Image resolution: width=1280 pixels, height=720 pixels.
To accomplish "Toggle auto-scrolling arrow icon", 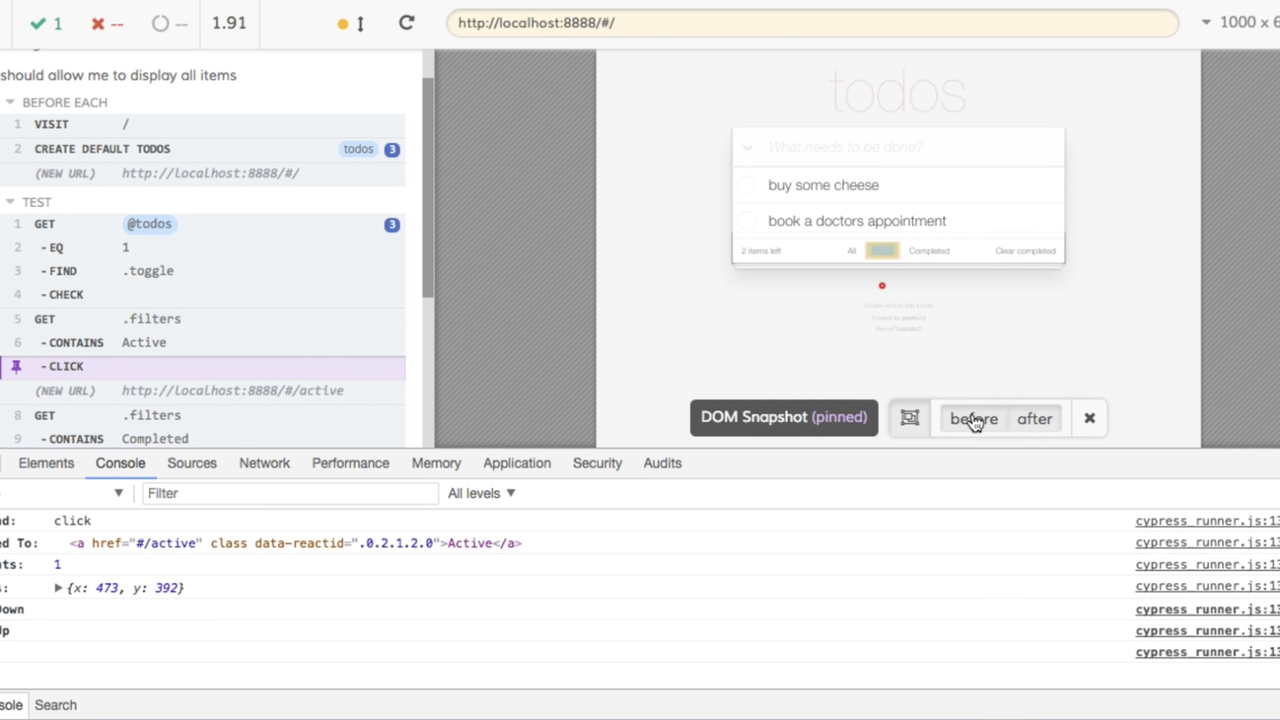I will pos(360,23).
